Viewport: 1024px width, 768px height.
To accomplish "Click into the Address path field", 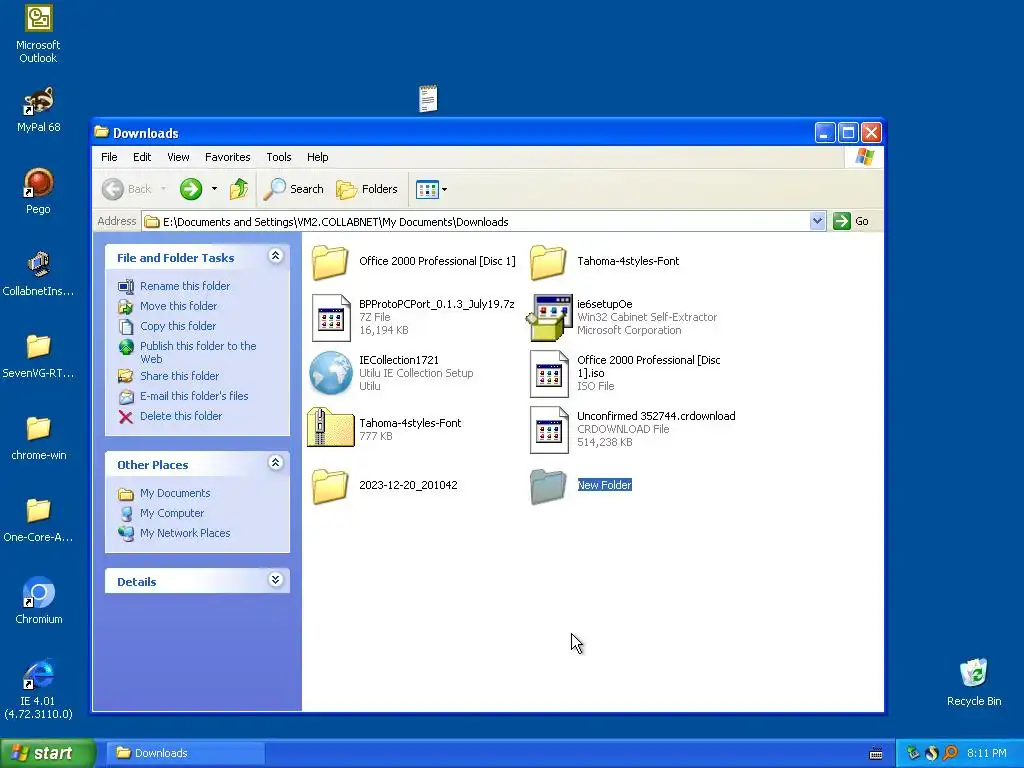I will 475,221.
